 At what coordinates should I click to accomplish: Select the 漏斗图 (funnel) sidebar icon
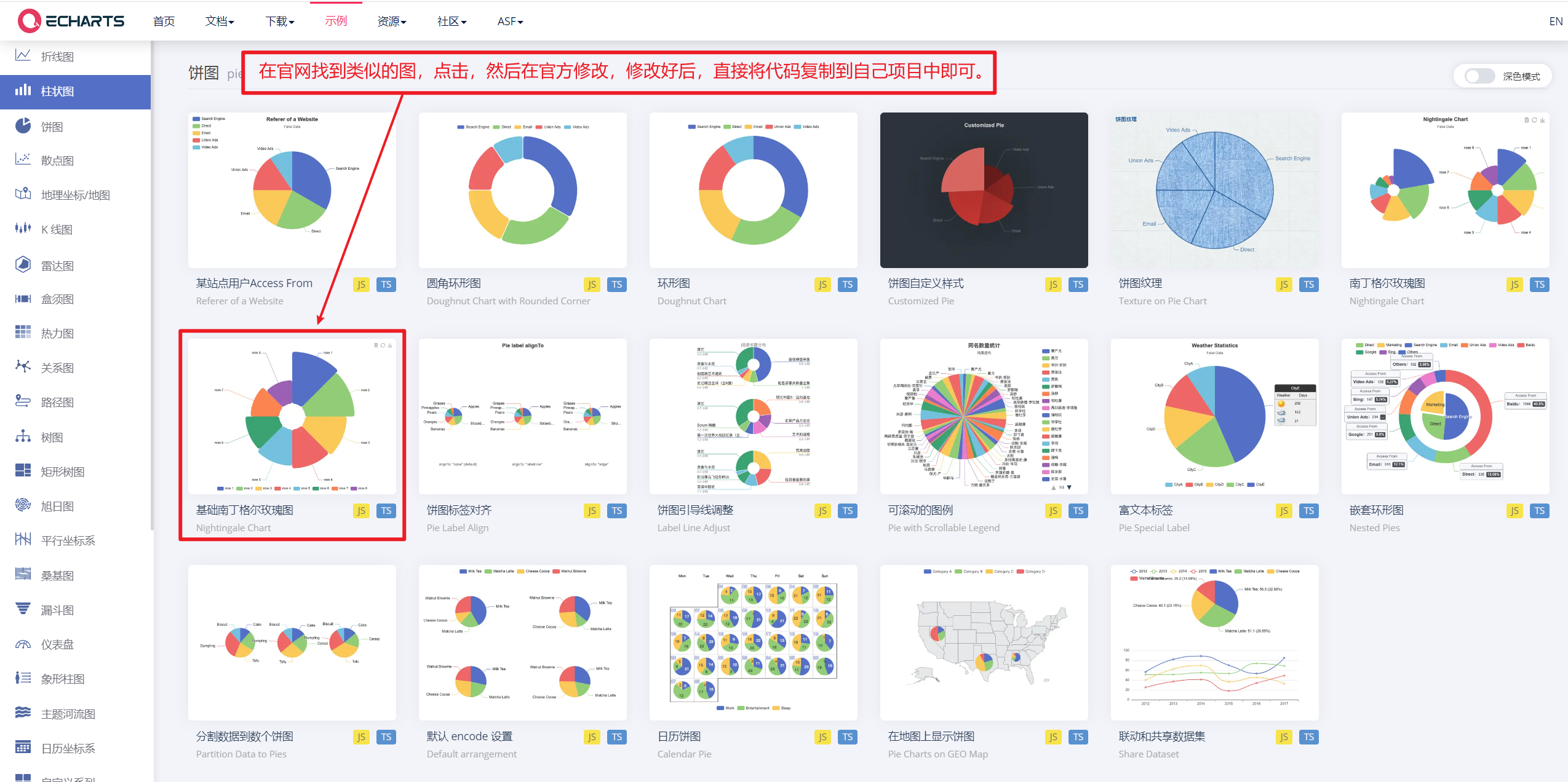pyautogui.click(x=23, y=609)
